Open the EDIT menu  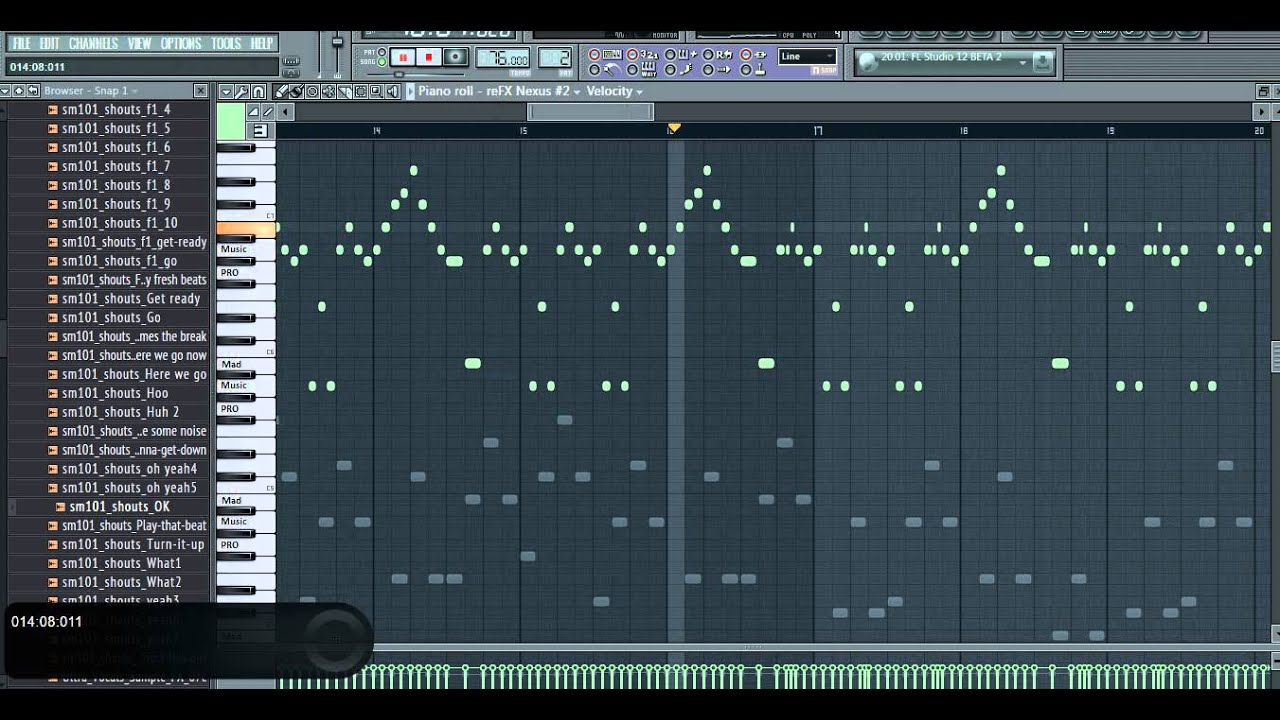pos(49,43)
